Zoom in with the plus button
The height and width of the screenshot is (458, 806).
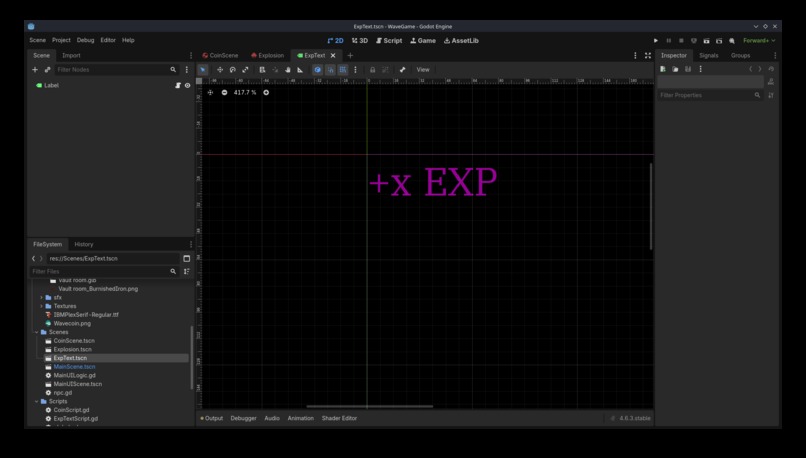(x=266, y=93)
